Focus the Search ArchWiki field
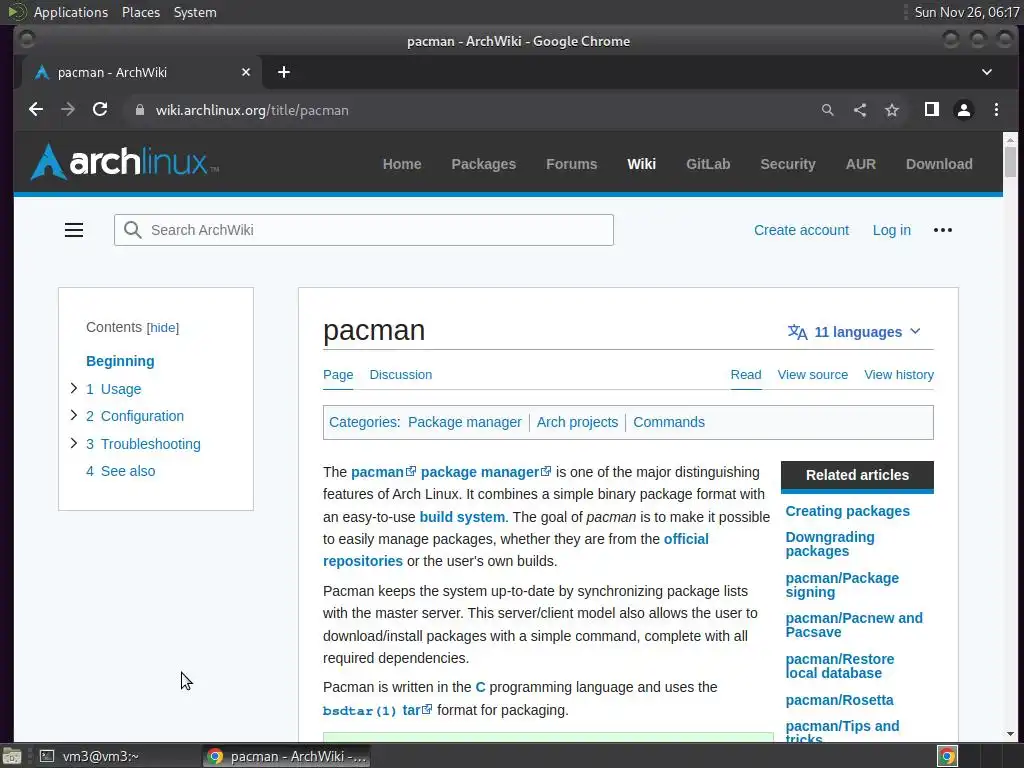This screenshot has height=768, width=1024. (x=364, y=230)
